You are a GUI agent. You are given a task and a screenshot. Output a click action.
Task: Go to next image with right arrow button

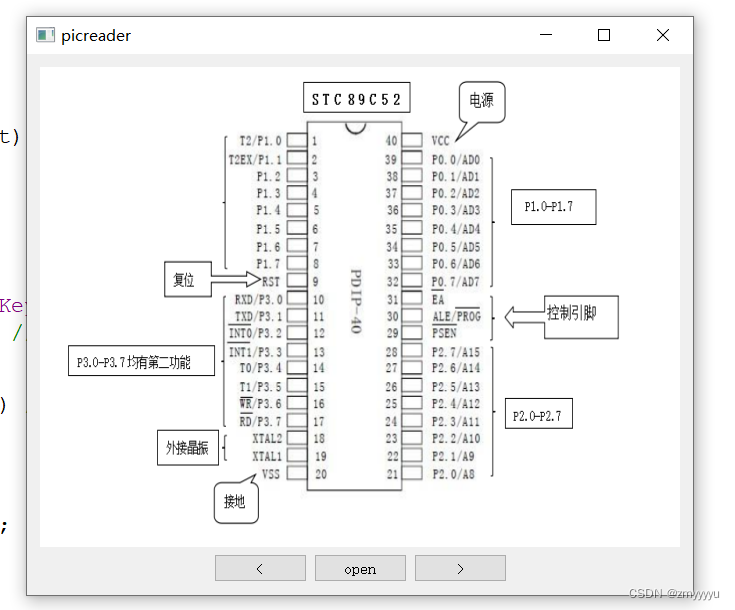coord(460,568)
